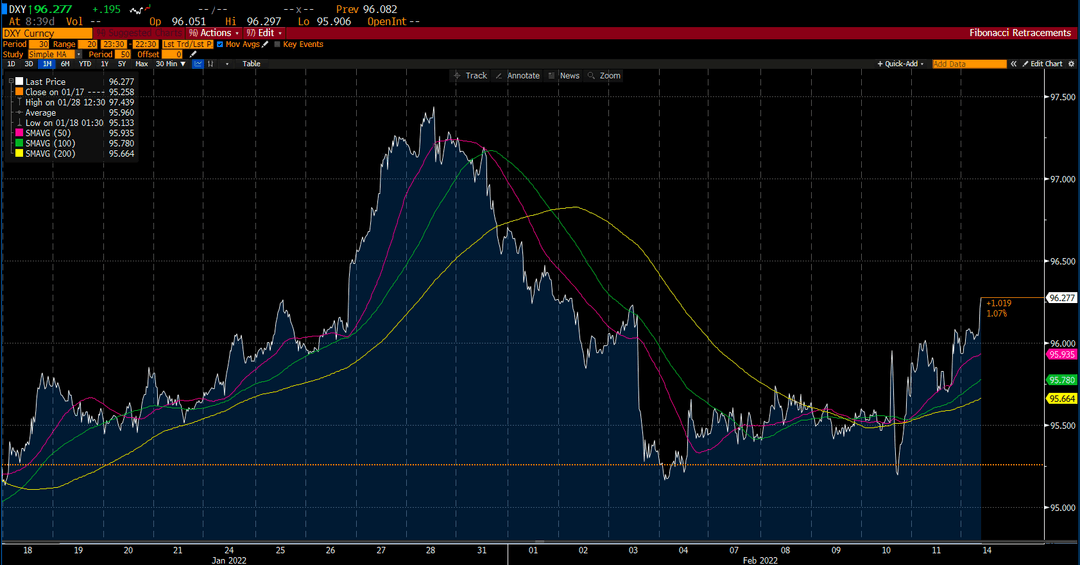Open the Actions menu
The width and height of the screenshot is (1080, 565).
tap(214, 32)
